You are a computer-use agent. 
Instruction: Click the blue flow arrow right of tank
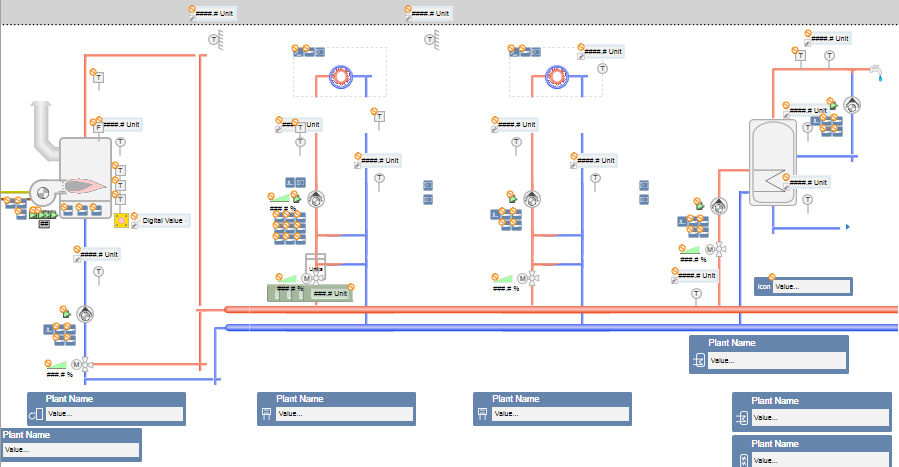click(847, 228)
